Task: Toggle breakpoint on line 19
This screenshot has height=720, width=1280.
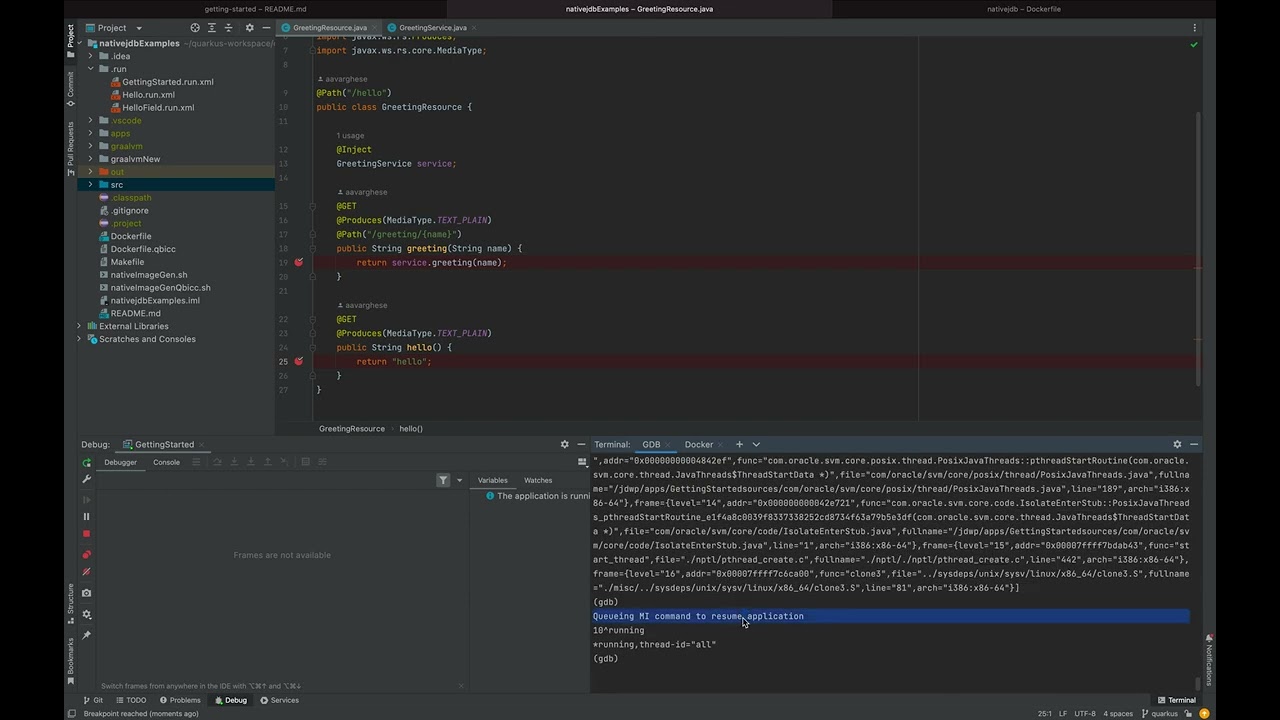Action: click(298, 262)
